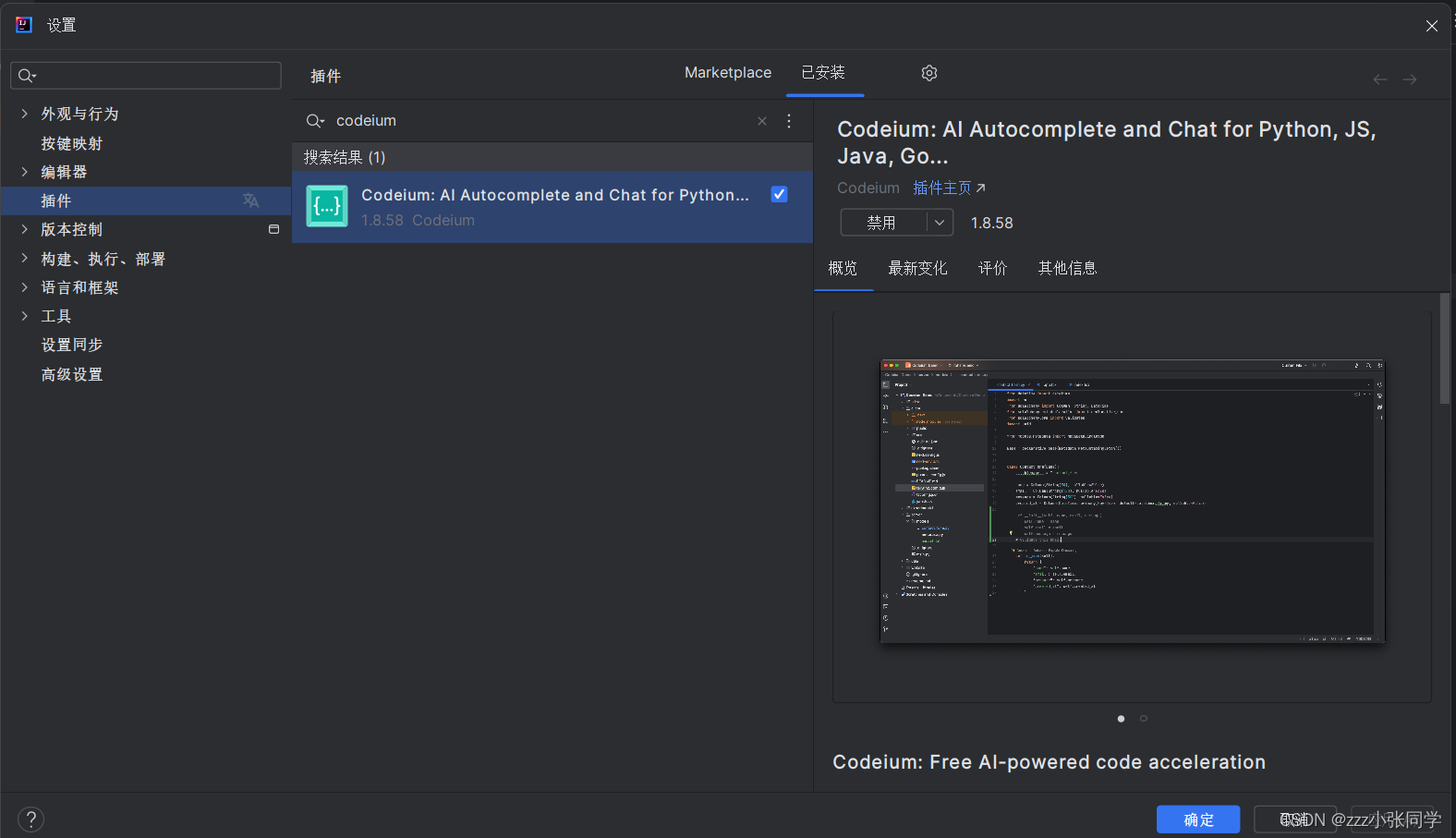Select 高级设置 in the settings tree
Image resolution: width=1456 pixels, height=838 pixels.
72,374
